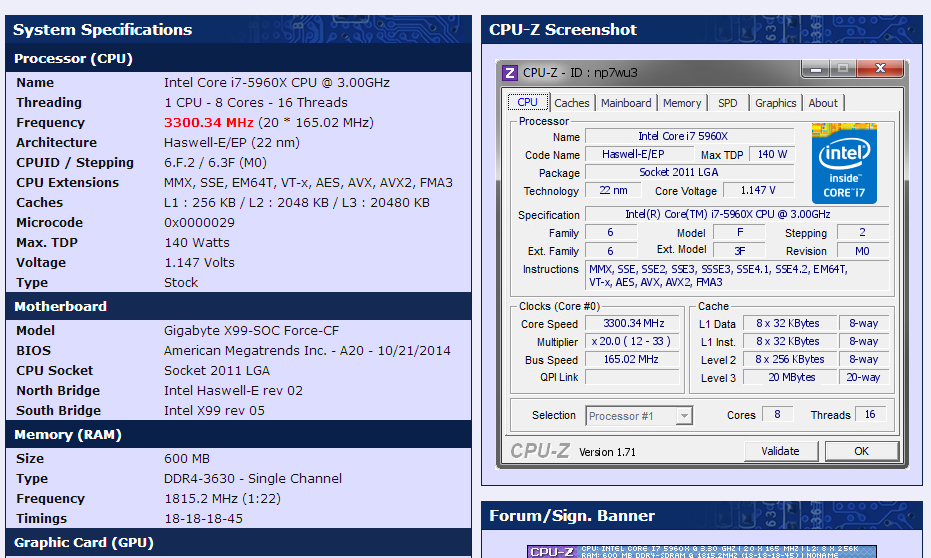Click the American Megatrends BIOS text
The width and height of the screenshot is (931, 558).
point(307,351)
